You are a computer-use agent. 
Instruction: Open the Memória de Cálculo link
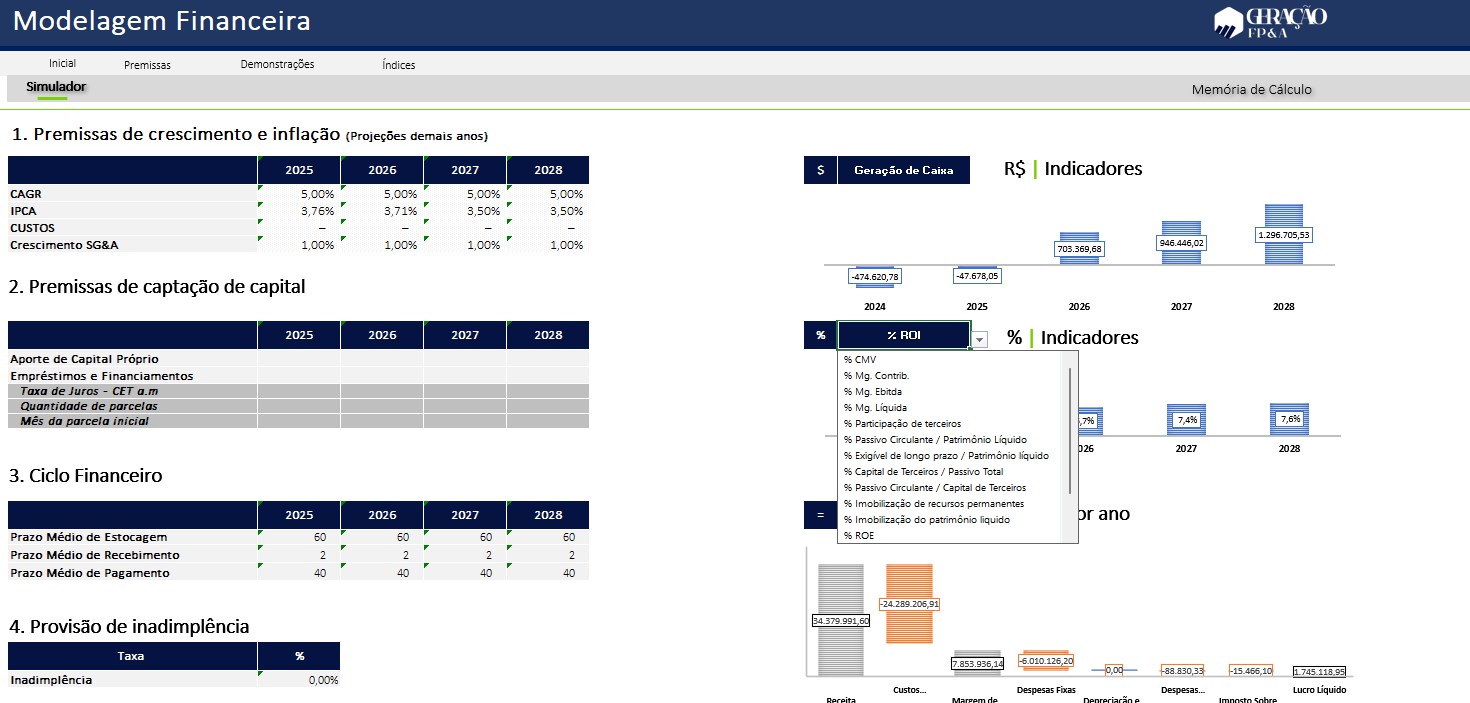point(1251,90)
